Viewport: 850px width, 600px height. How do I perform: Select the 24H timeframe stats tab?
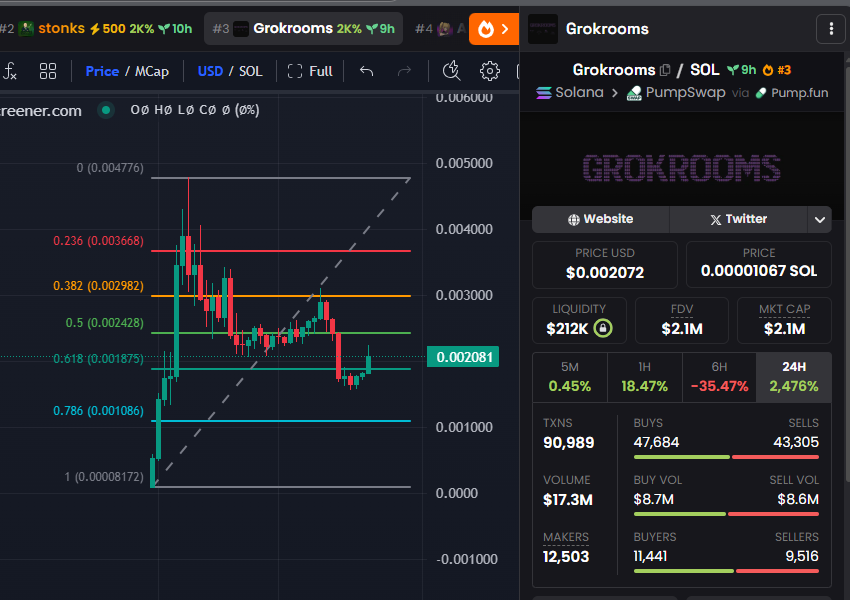794,378
